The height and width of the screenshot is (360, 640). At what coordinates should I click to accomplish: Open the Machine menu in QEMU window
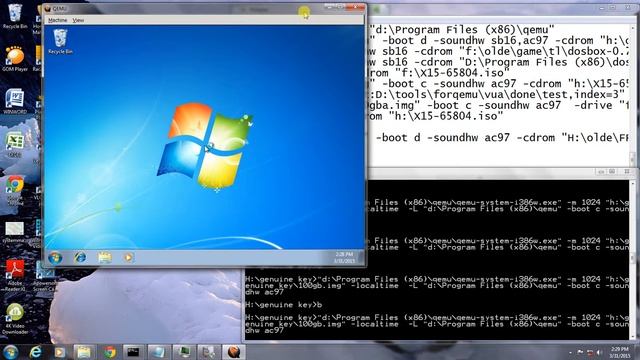pyautogui.click(x=58, y=20)
